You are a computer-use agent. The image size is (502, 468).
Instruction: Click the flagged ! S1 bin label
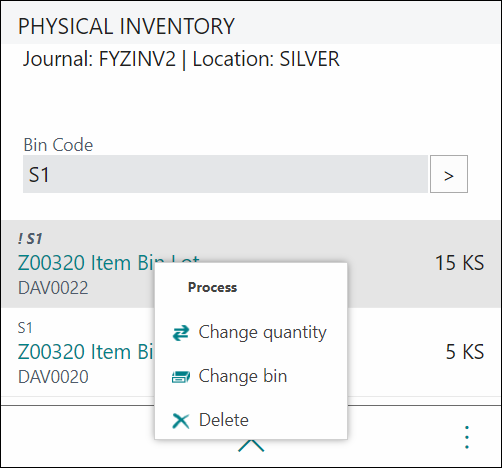pos(30,239)
